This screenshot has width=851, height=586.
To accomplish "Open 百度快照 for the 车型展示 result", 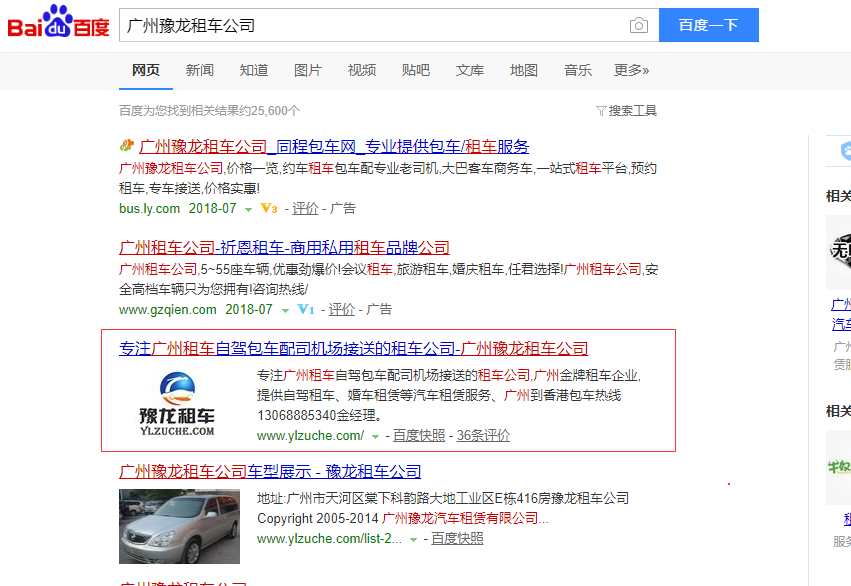I will (x=457, y=539).
